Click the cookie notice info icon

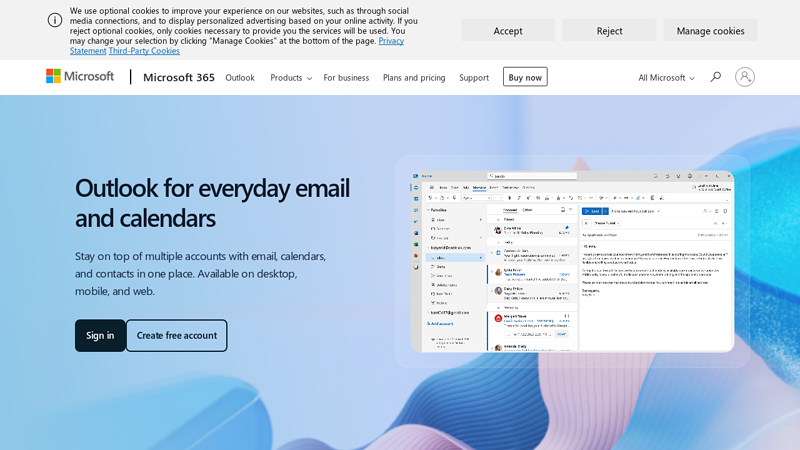[55, 20]
